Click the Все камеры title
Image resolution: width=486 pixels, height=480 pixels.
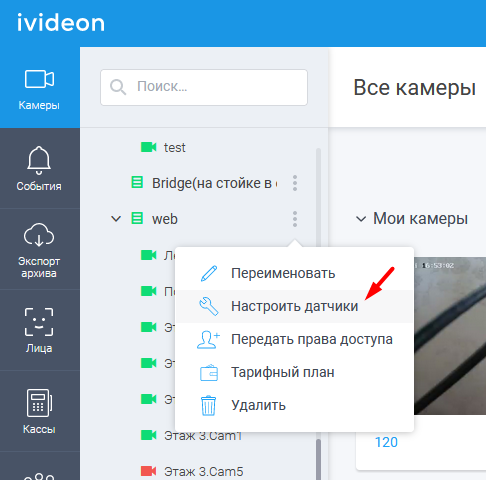tap(414, 88)
